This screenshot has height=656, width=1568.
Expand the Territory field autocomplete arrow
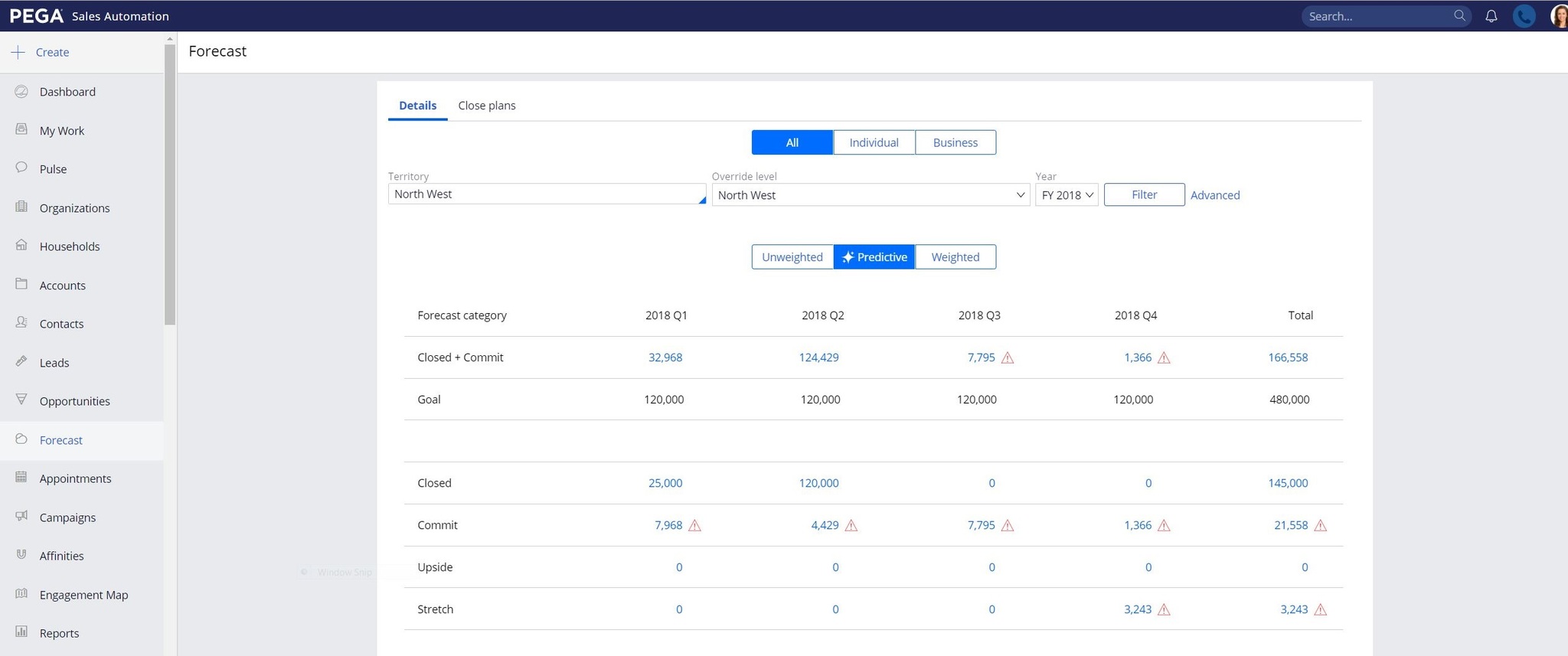coord(701,200)
